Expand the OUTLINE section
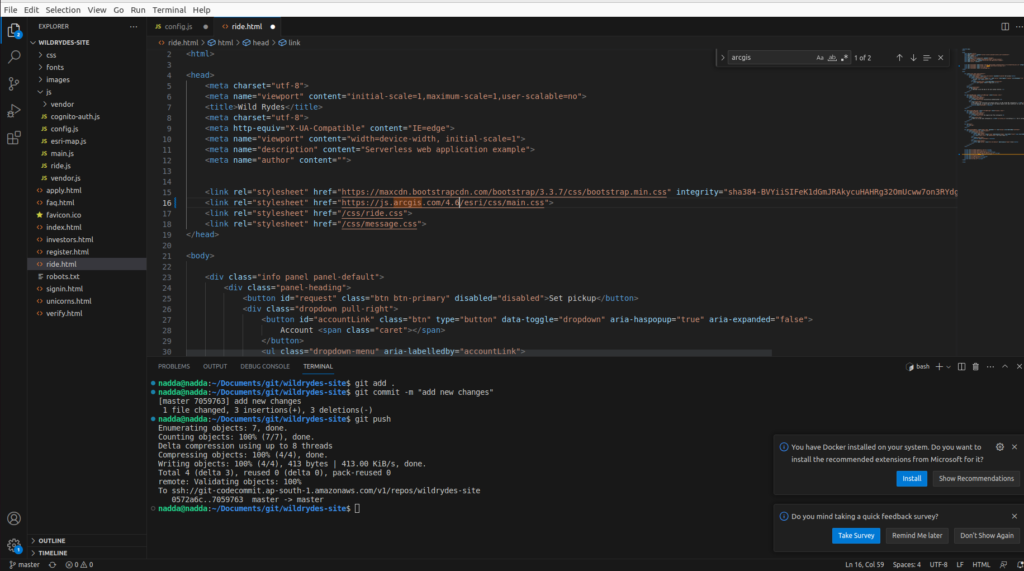This screenshot has width=1024, height=571. (52, 540)
